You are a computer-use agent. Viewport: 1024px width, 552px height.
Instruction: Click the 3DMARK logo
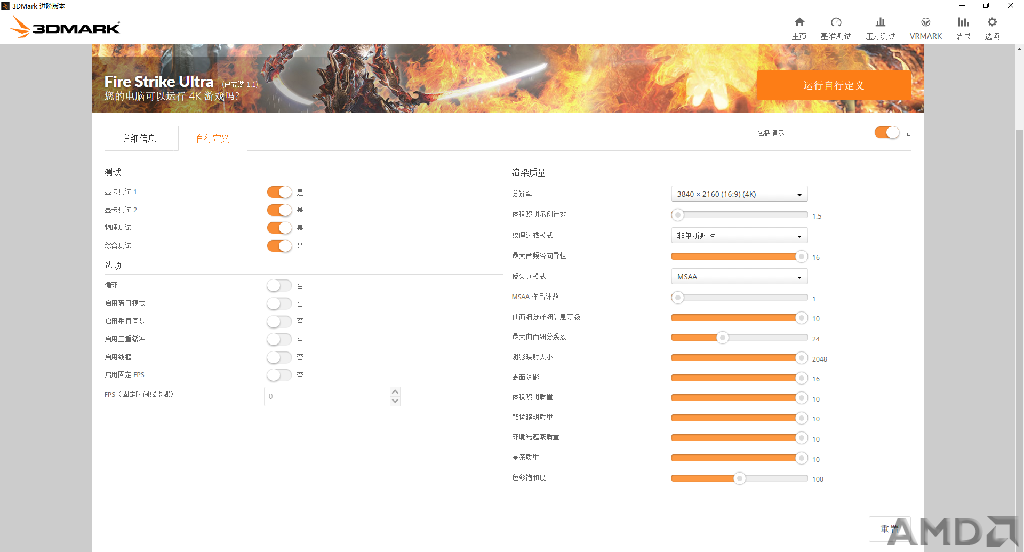66,27
